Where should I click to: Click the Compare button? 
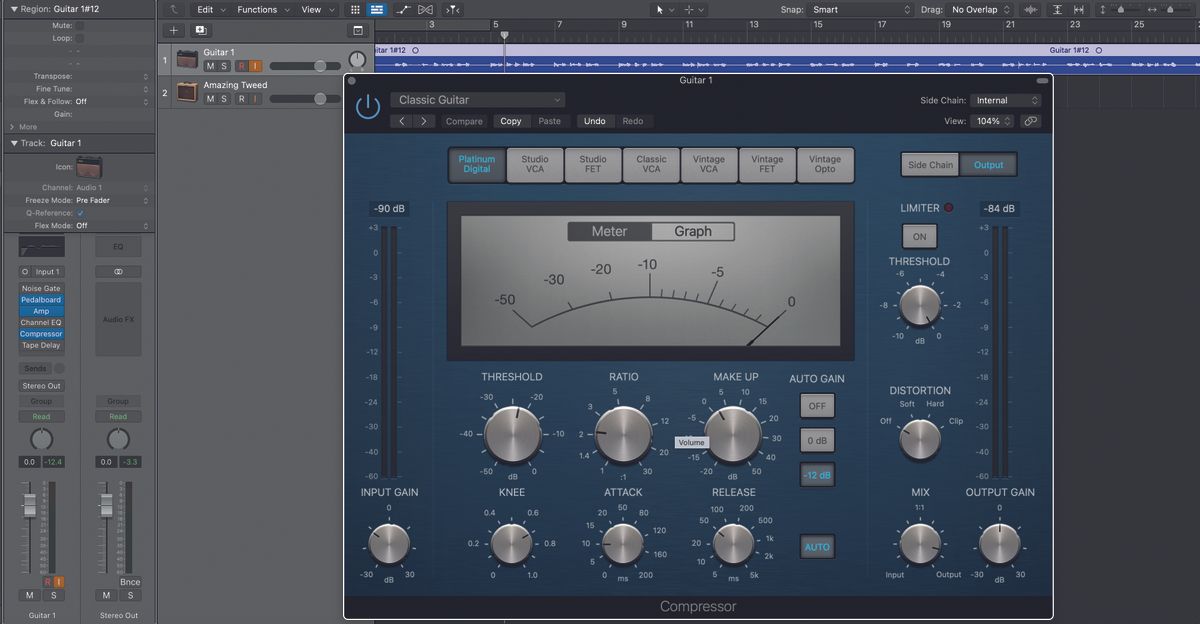463,120
